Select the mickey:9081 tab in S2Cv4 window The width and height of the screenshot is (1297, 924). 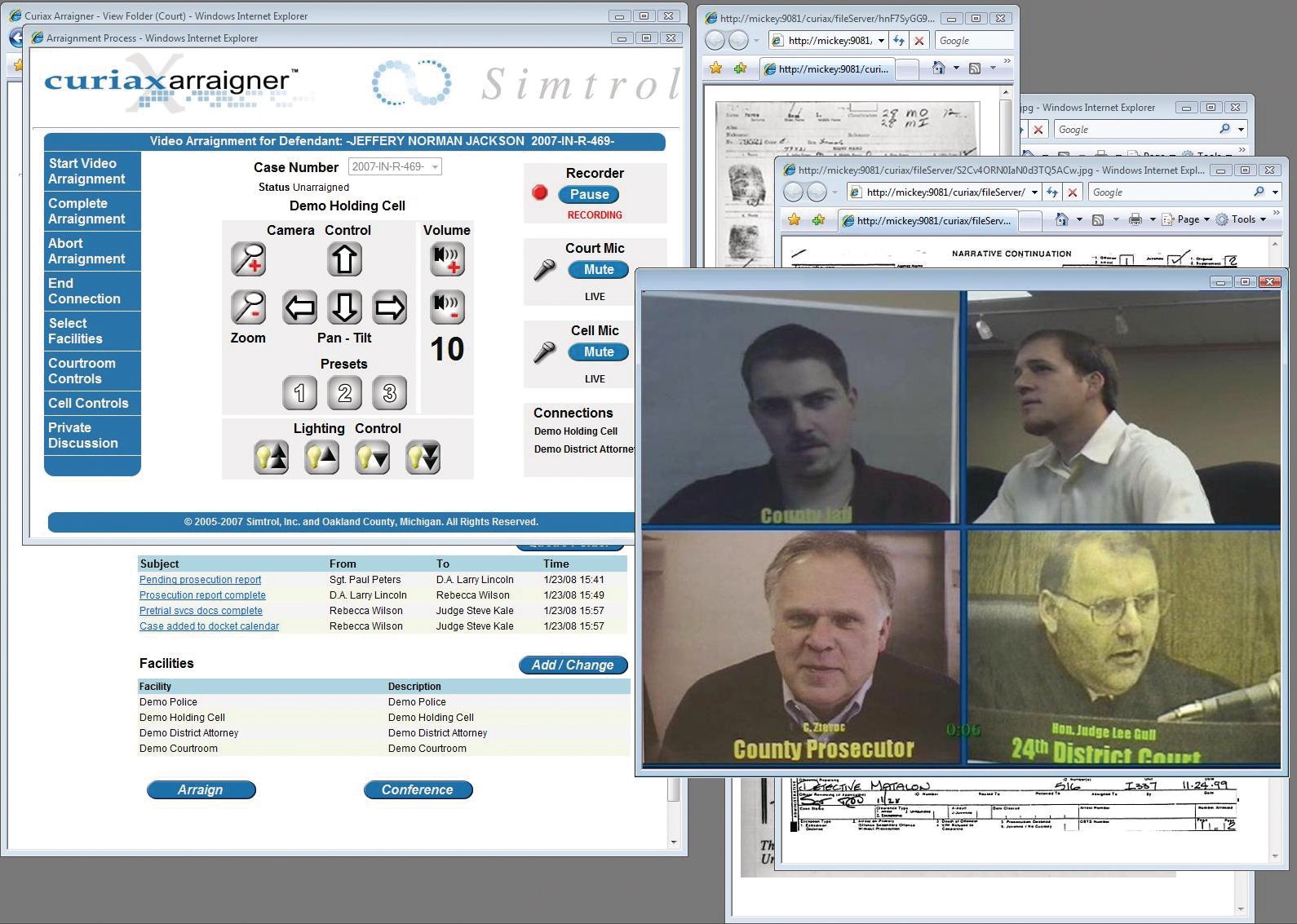[928, 220]
